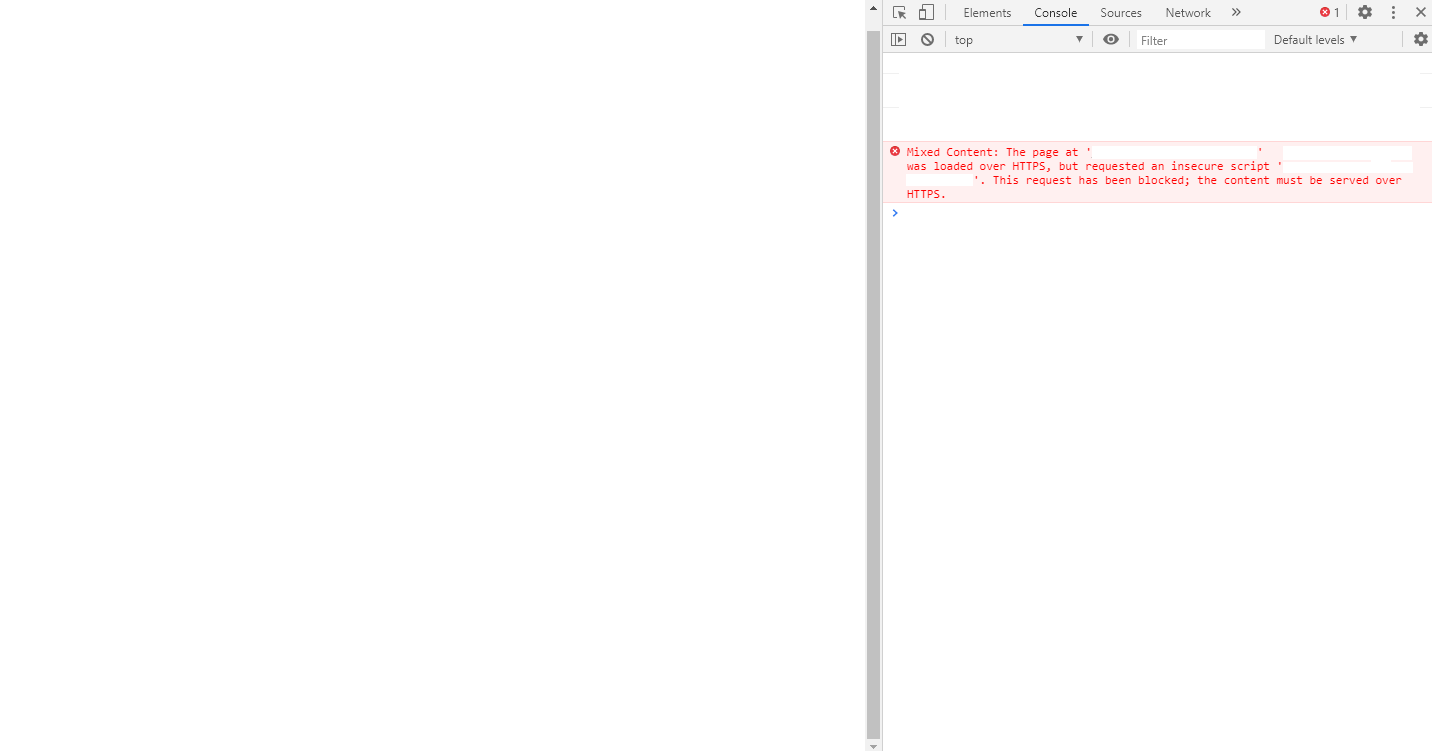The height and width of the screenshot is (751, 1432).
Task: Close the DevTools panel
Action: coord(1420,12)
